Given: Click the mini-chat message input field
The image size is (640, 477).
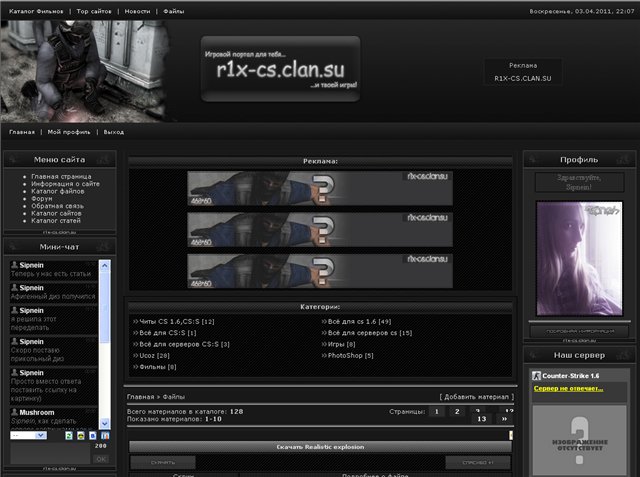Looking at the screenshot, I should point(50,454).
